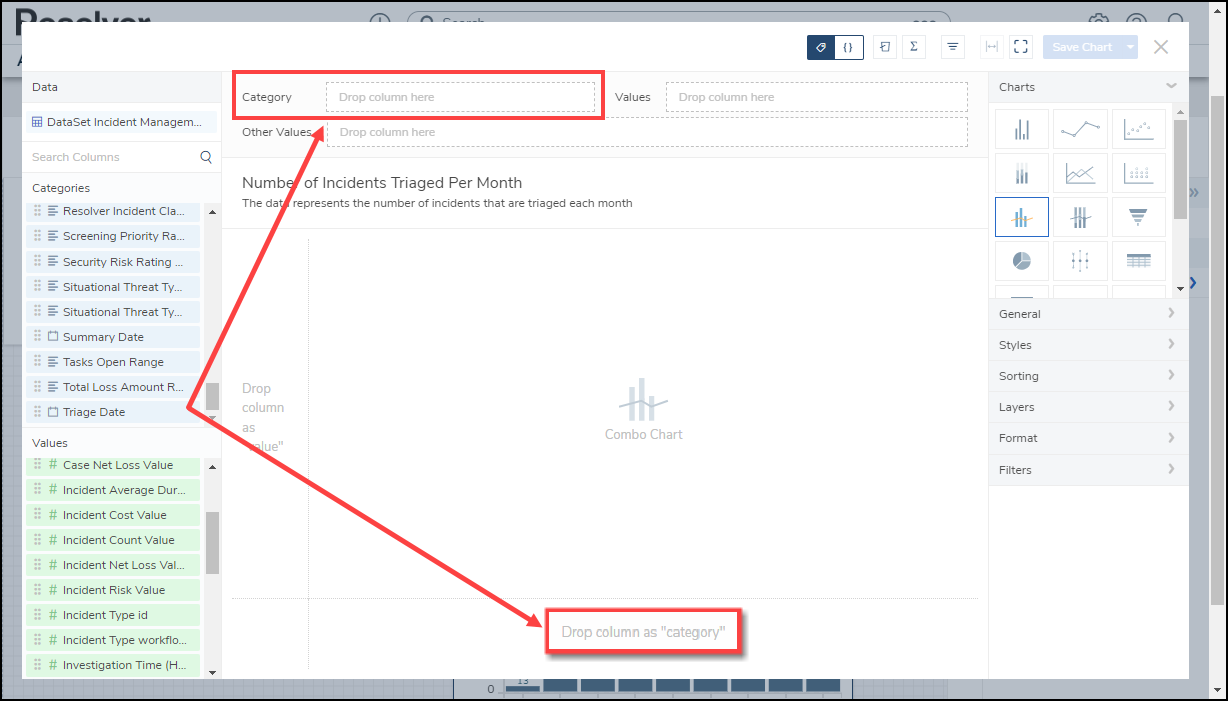Expand the General section
Screen dimensions: 1228x701
tap(1088, 314)
